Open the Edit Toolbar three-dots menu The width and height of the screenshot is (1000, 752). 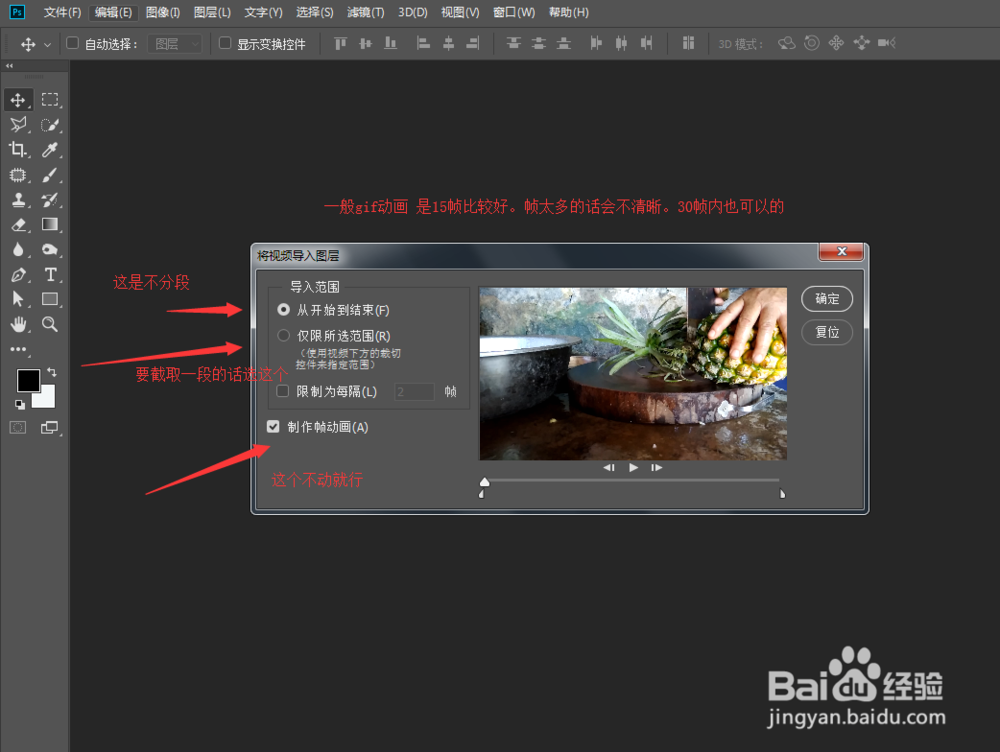(18, 349)
